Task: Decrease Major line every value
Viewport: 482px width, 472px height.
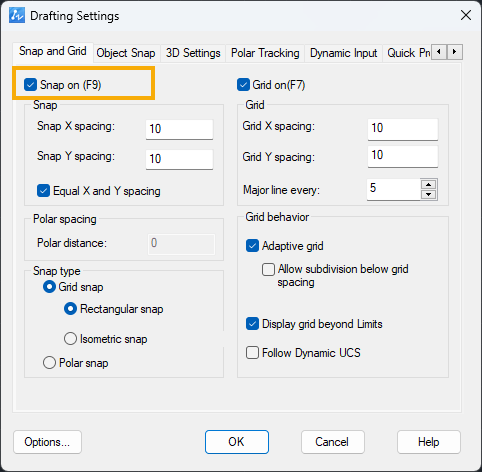Action: tap(429, 195)
